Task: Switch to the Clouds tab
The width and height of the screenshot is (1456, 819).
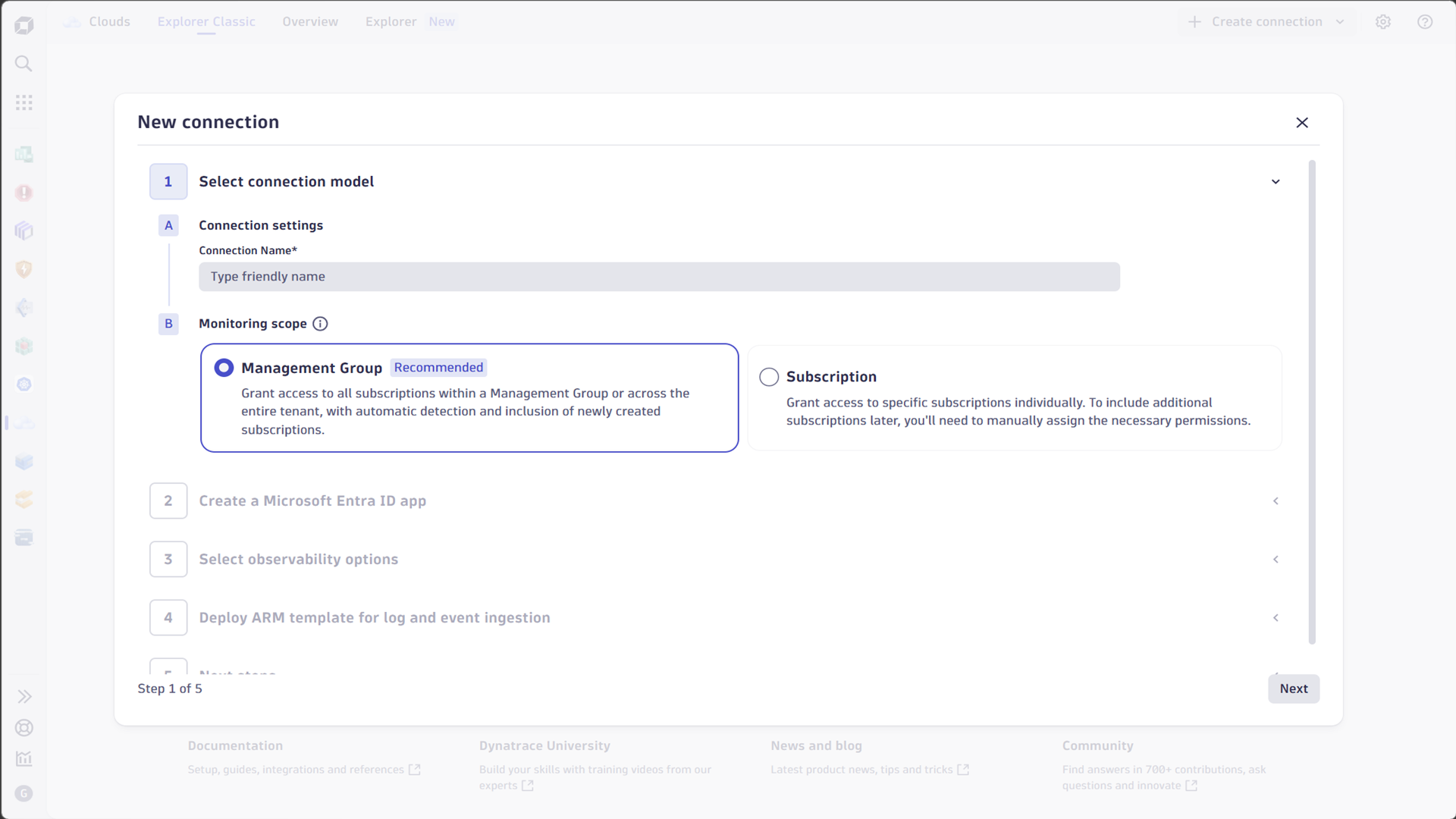Action: (x=97, y=22)
